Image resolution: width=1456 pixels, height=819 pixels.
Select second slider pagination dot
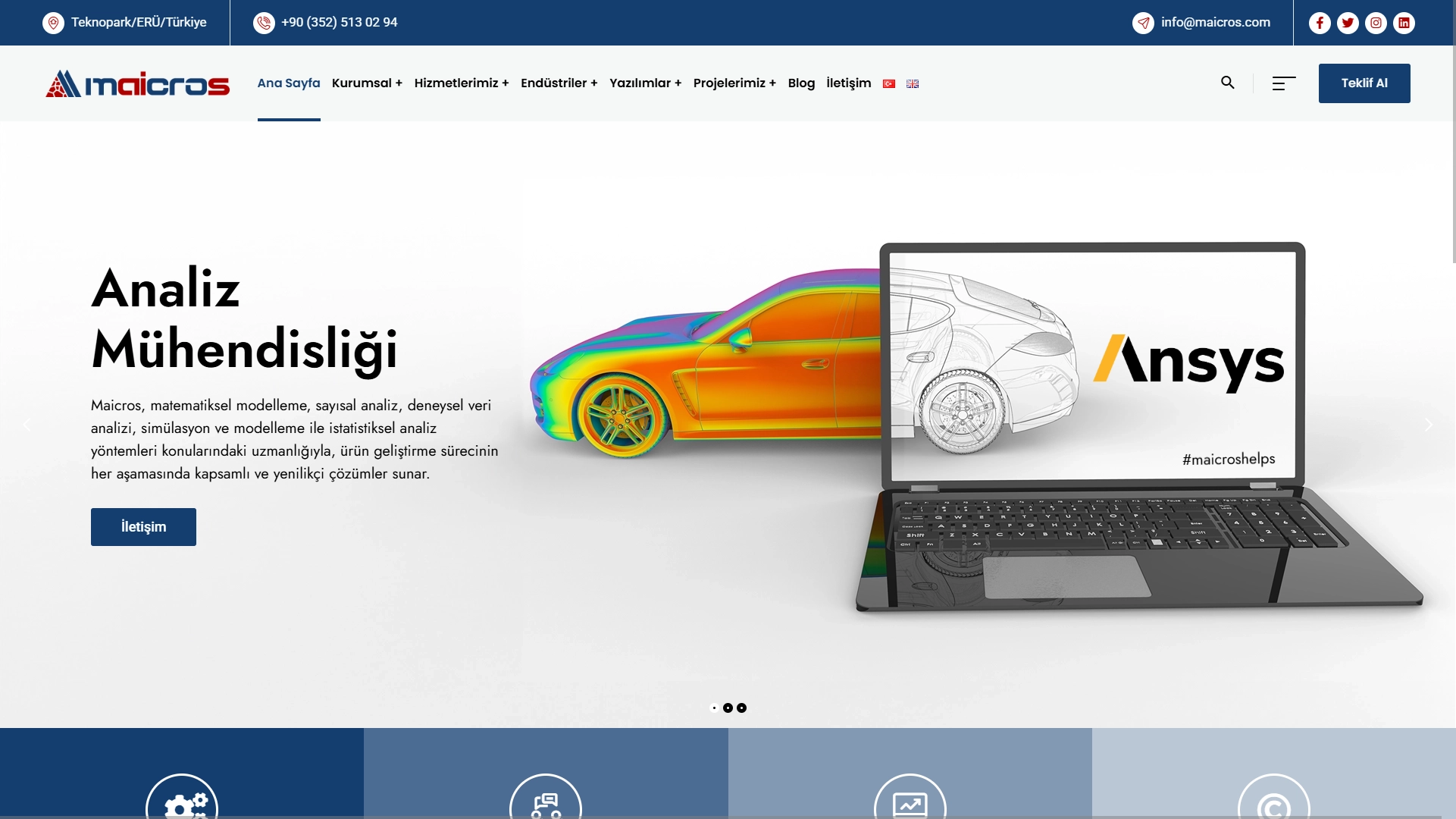728,708
